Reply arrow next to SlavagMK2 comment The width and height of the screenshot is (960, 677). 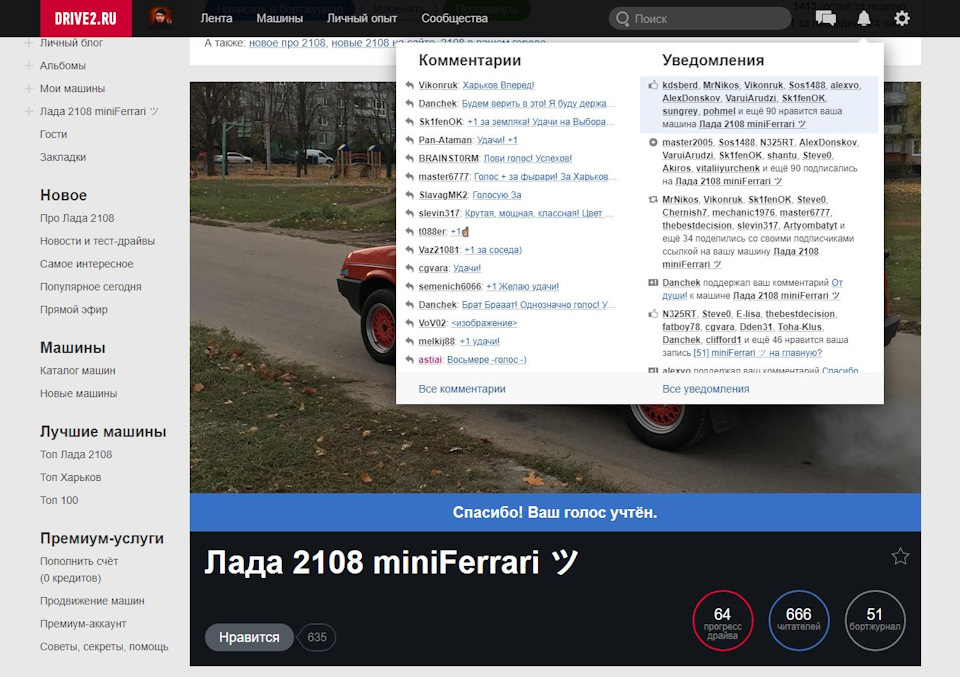pyautogui.click(x=410, y=195)
